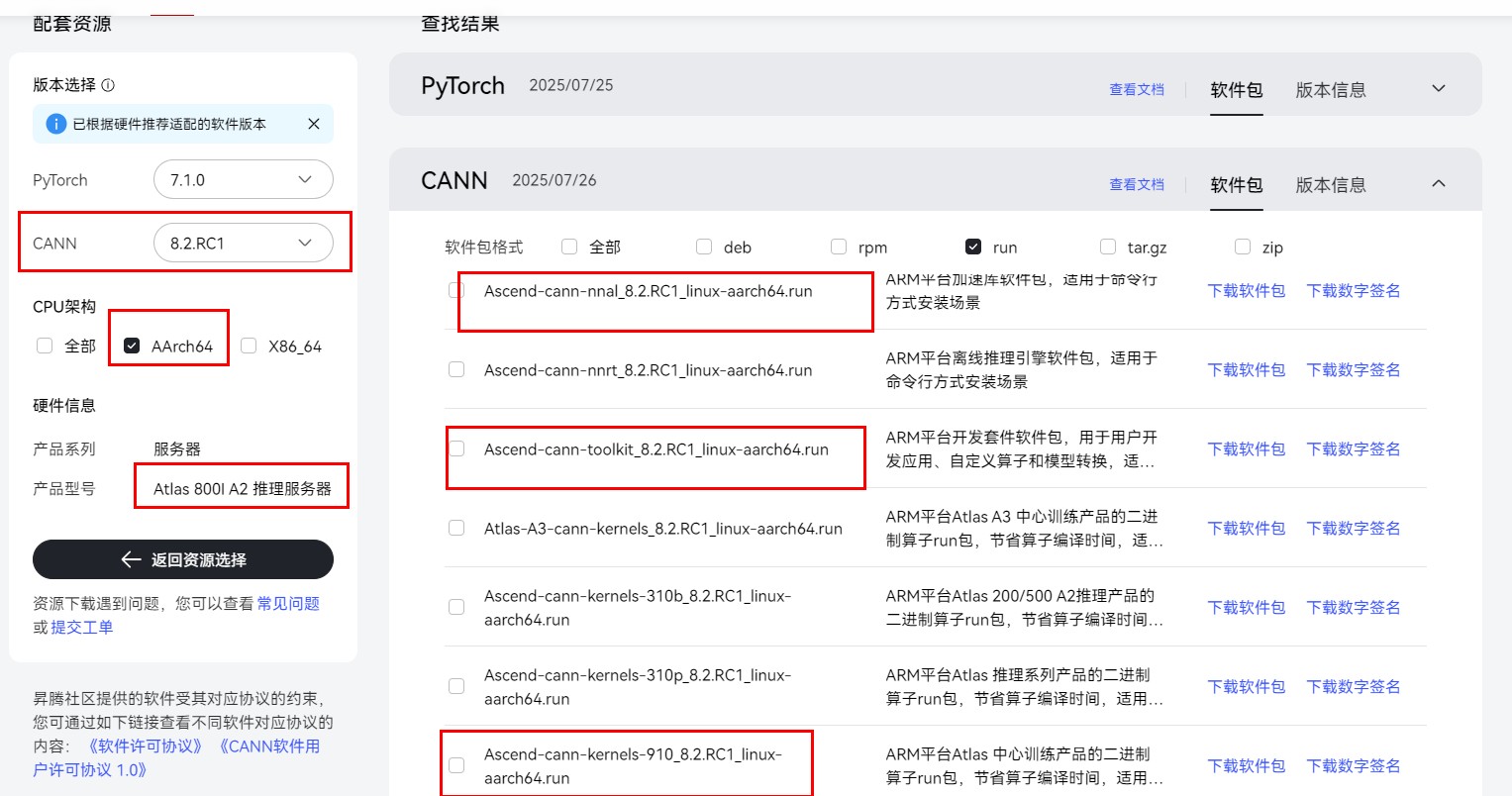Image resolution: width=1512 pixels, height=796 pixels.
Task: Select the Ascend-cann-toolkit package checkbox
Action: (x=456, y=448)
